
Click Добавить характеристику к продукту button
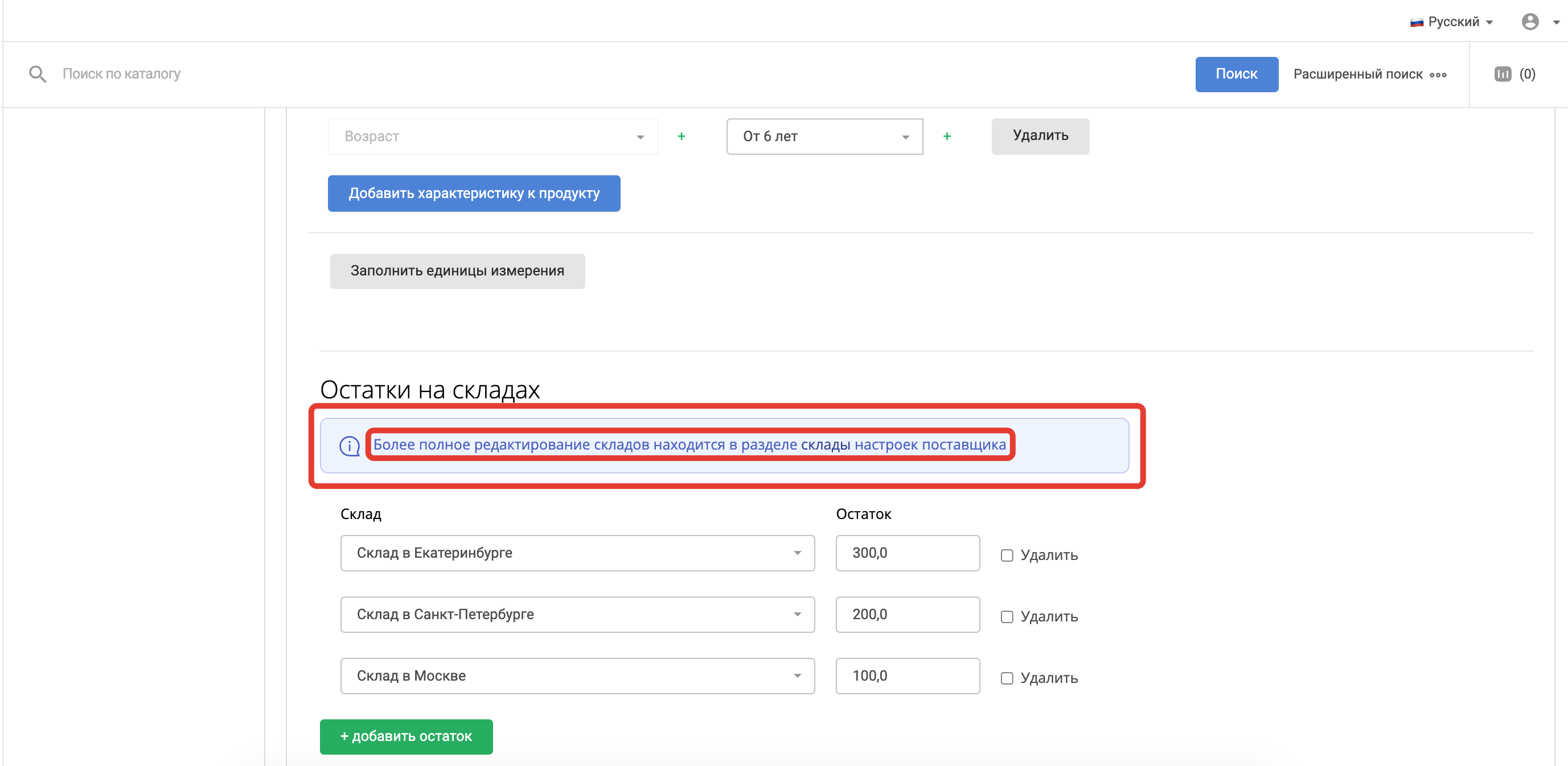click(474, 193)
